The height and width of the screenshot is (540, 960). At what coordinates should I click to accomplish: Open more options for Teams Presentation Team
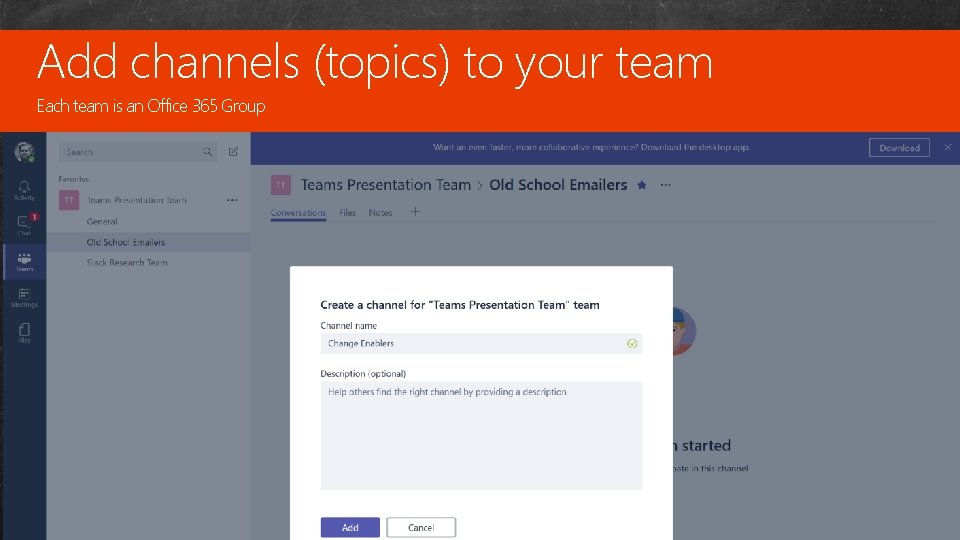232,200
